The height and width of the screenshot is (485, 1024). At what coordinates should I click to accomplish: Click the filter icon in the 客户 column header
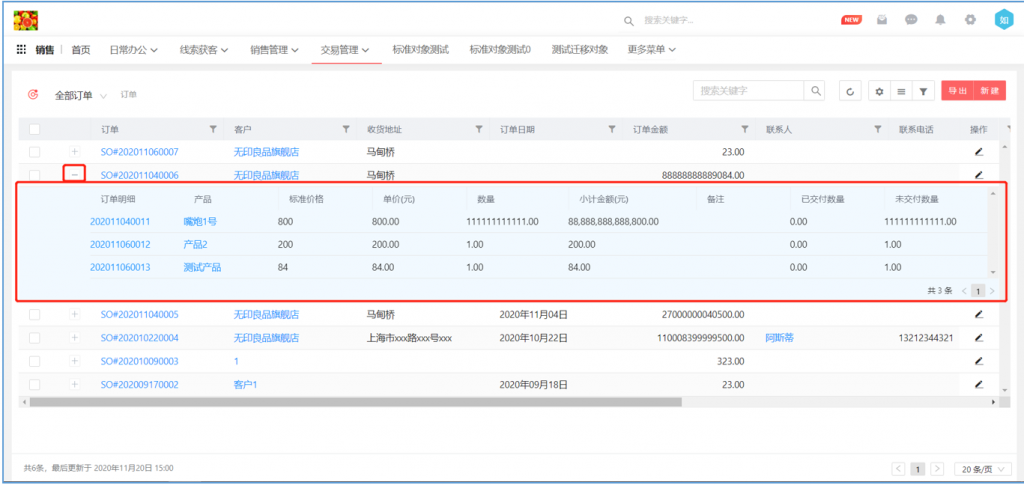[x=346, y=129]
